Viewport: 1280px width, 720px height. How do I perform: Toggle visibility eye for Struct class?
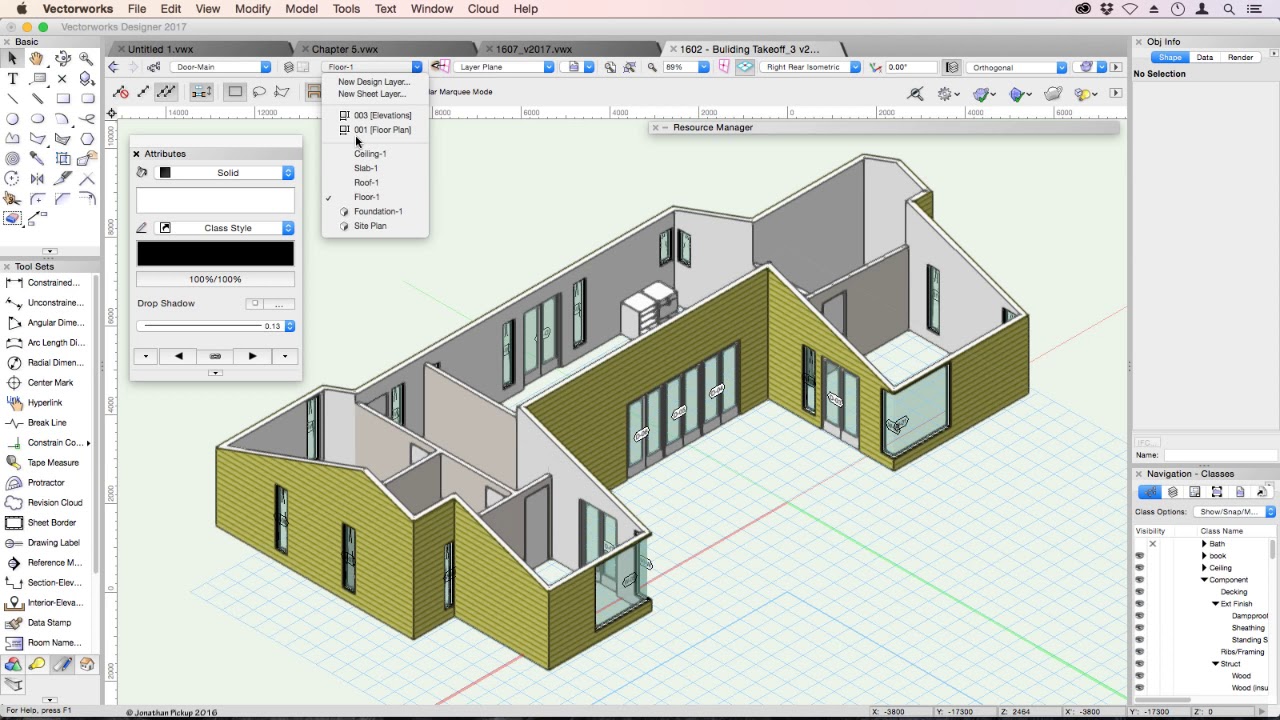pyautogui.click(x=1139, y=664)
